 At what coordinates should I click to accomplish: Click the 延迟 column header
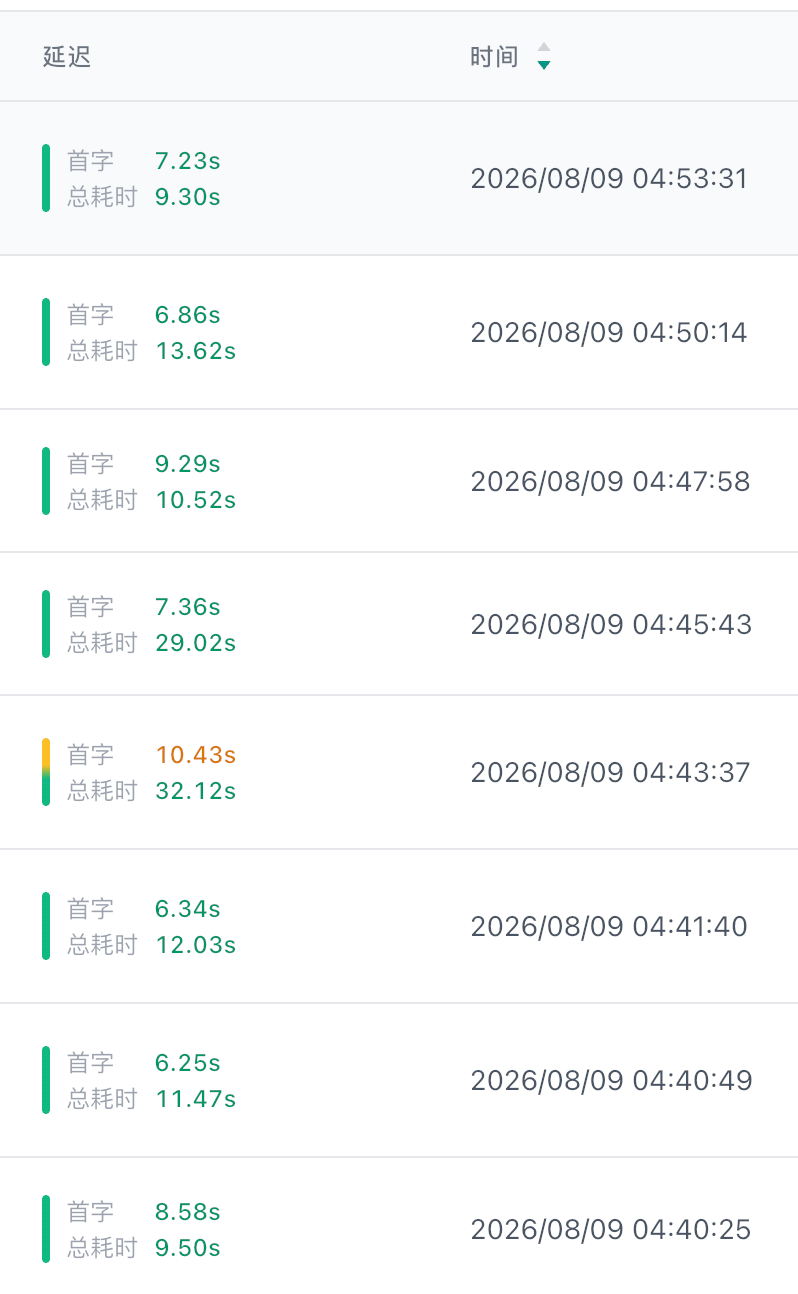[67, 56]
